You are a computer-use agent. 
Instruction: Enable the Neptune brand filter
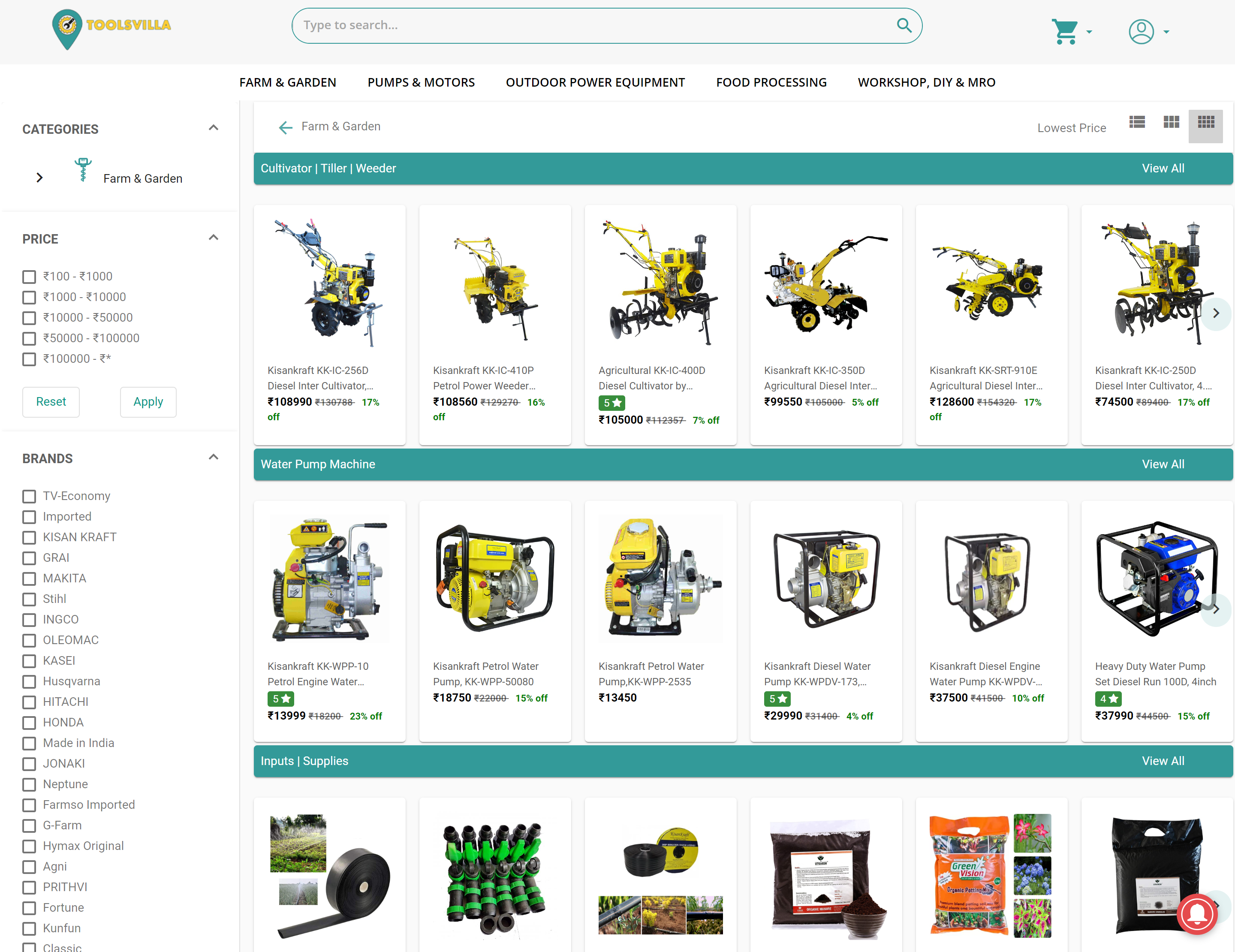(x=29, y=785)
